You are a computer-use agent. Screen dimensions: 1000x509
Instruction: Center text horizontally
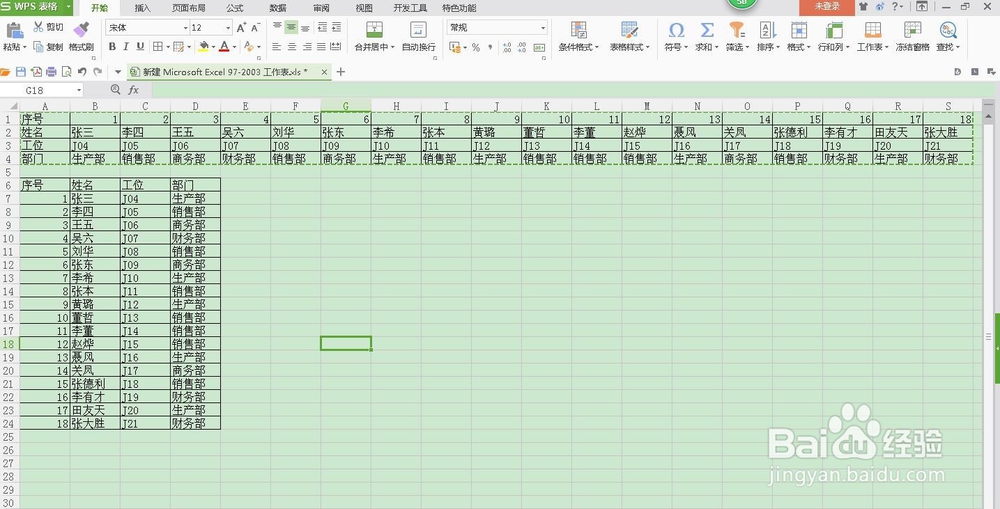click(291, 47)
